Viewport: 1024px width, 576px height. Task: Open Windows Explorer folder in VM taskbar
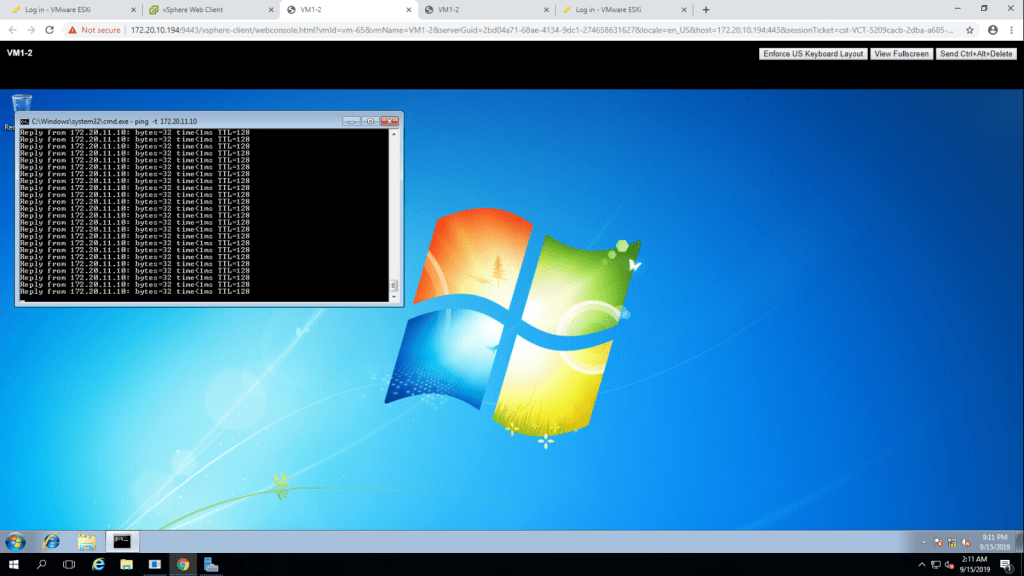point(87,541)
